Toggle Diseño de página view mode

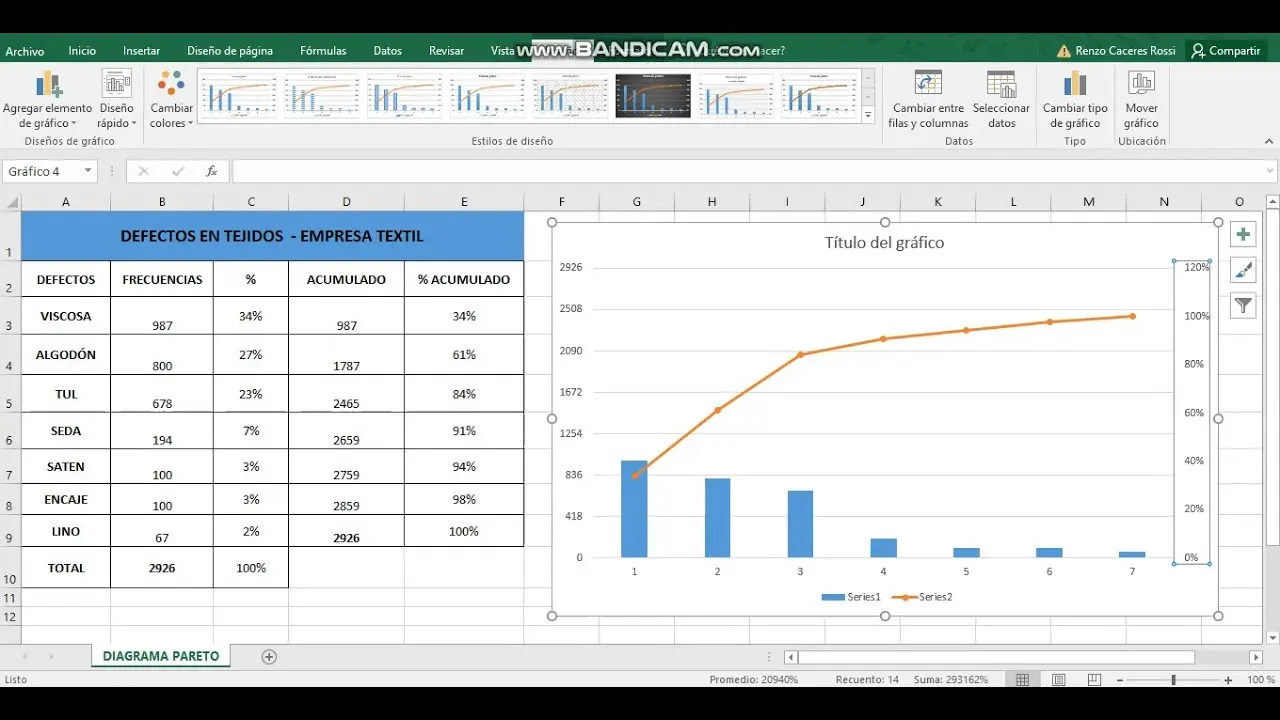[1058, 679]
